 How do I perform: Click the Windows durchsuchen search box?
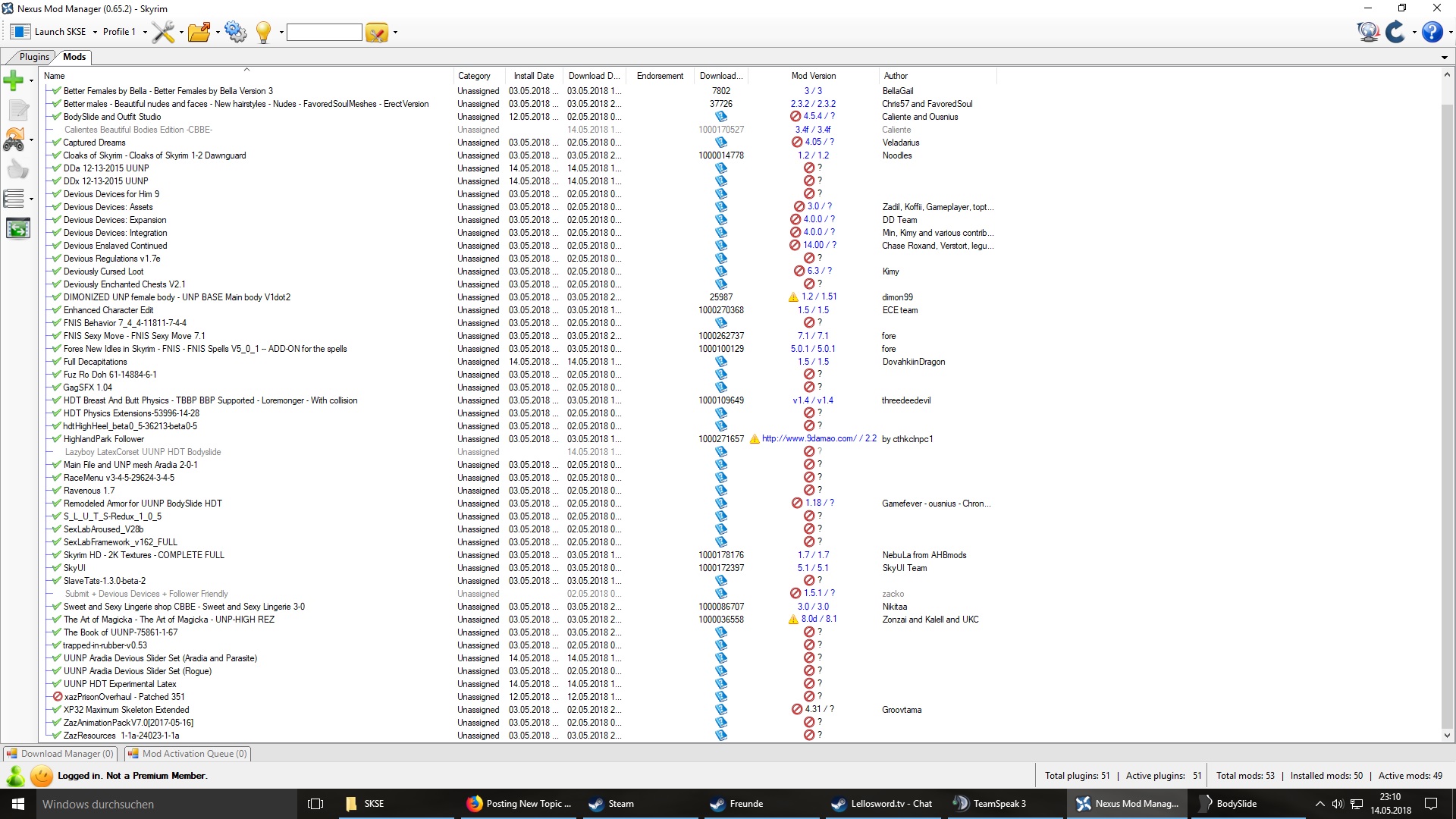[165, 804]
